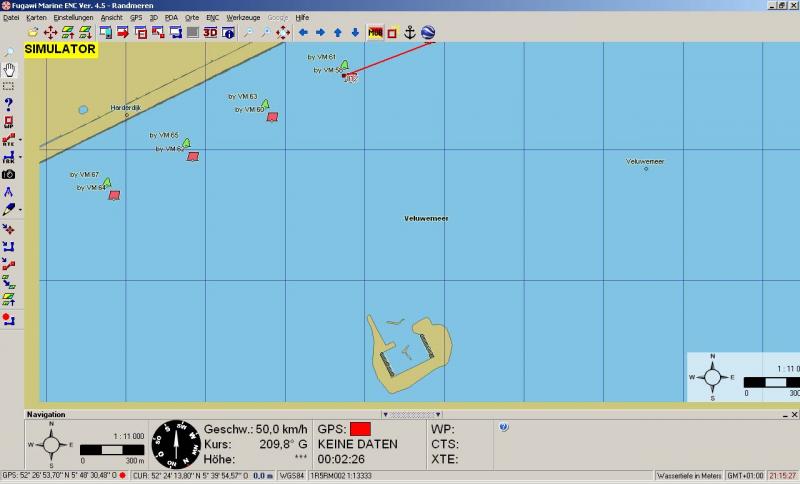The image size is (800, 484).
Task: Click the blue question mark query tool
Action: [x=9, y=104]
